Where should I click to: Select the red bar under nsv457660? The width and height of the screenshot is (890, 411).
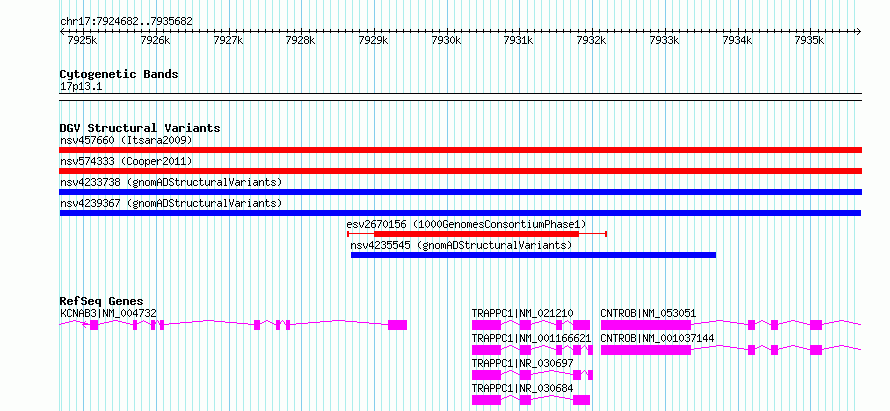point(460,150)
